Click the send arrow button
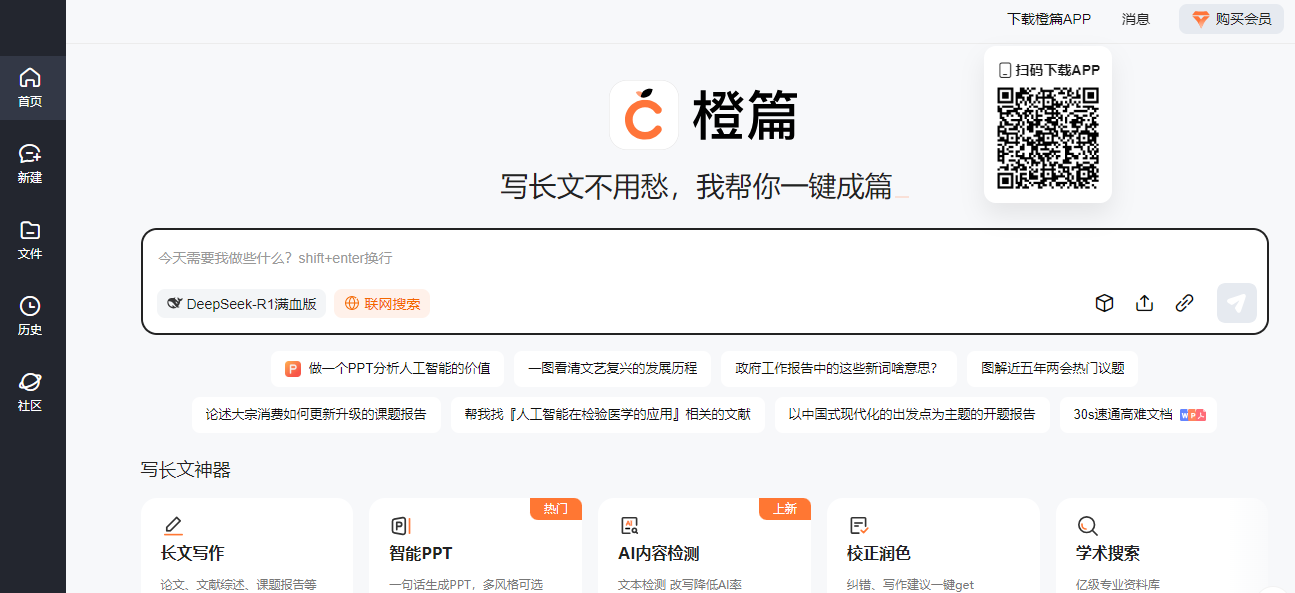1295x593 pixels. [1236, 303]
